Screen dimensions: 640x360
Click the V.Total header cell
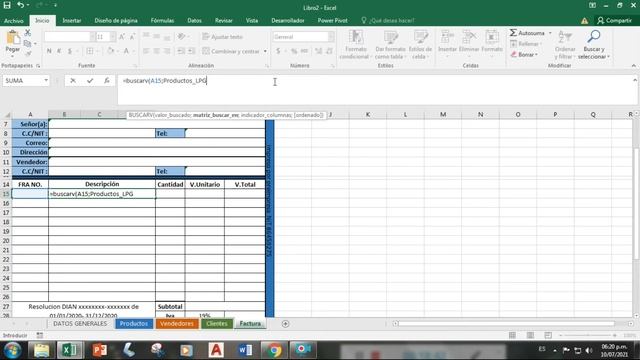(244, 184)
